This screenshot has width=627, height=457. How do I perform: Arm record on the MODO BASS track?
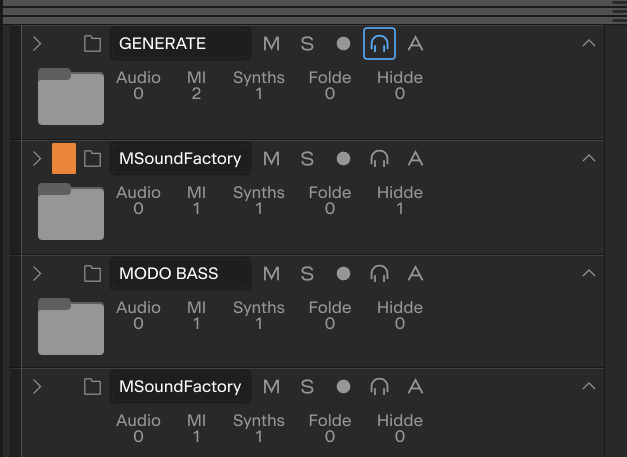point(343,273)
